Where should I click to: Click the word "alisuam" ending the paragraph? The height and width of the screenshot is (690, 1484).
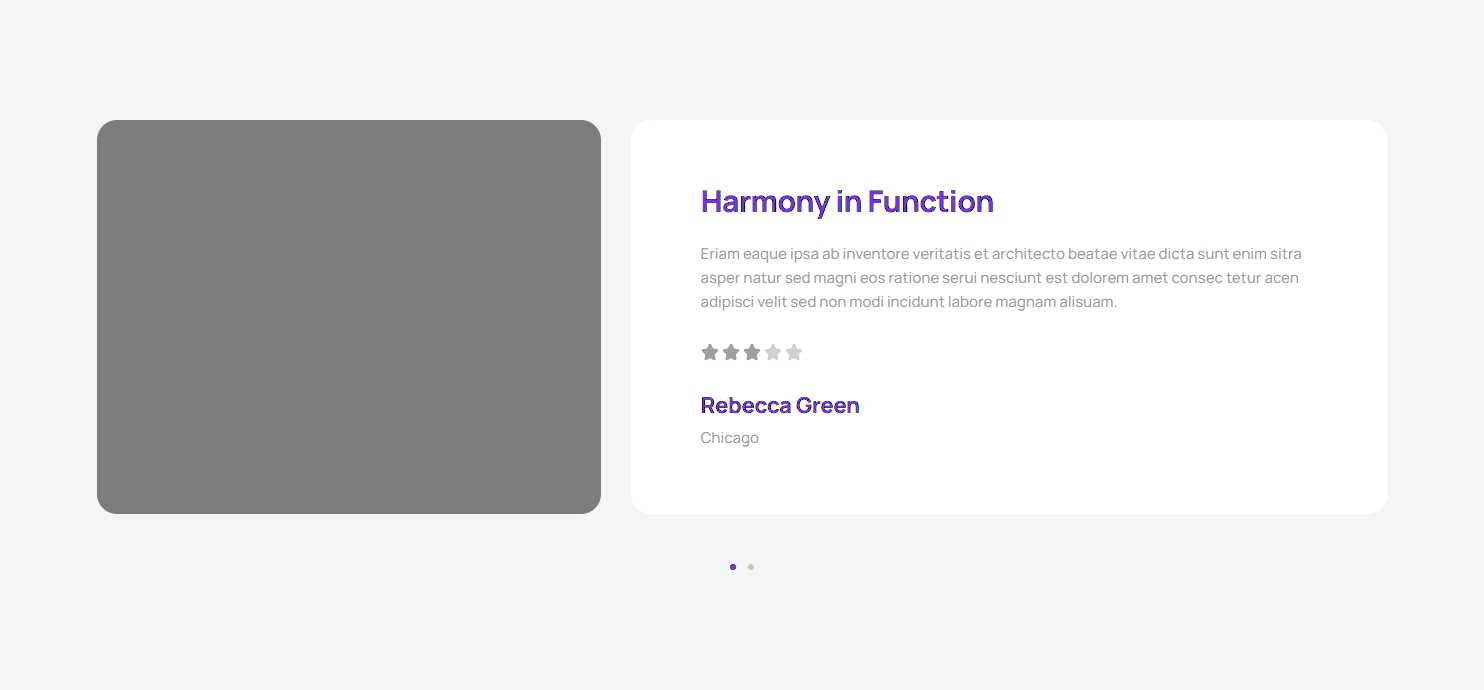1085,302
